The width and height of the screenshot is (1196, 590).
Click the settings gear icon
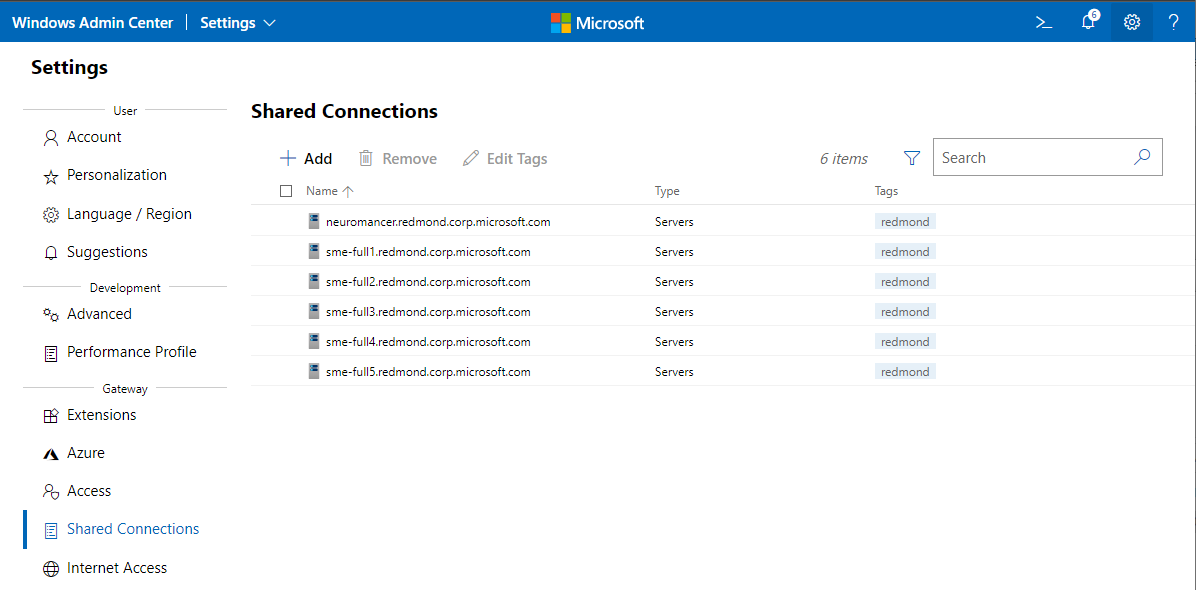click(x=1132, y=22)
